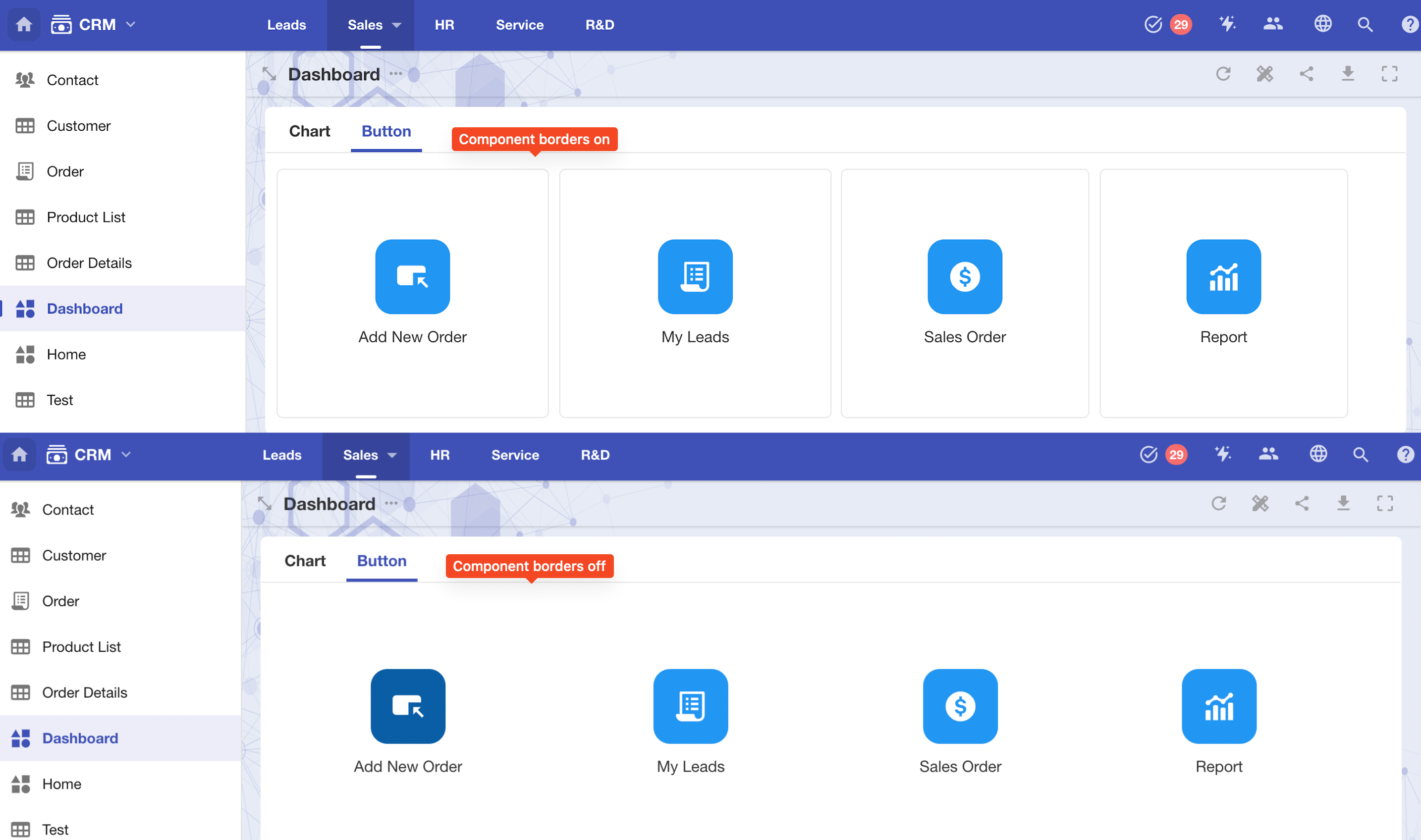Open My Leads in the borderless lower dashboard
Screen dimensions: 1421x840
coord(690,706)
